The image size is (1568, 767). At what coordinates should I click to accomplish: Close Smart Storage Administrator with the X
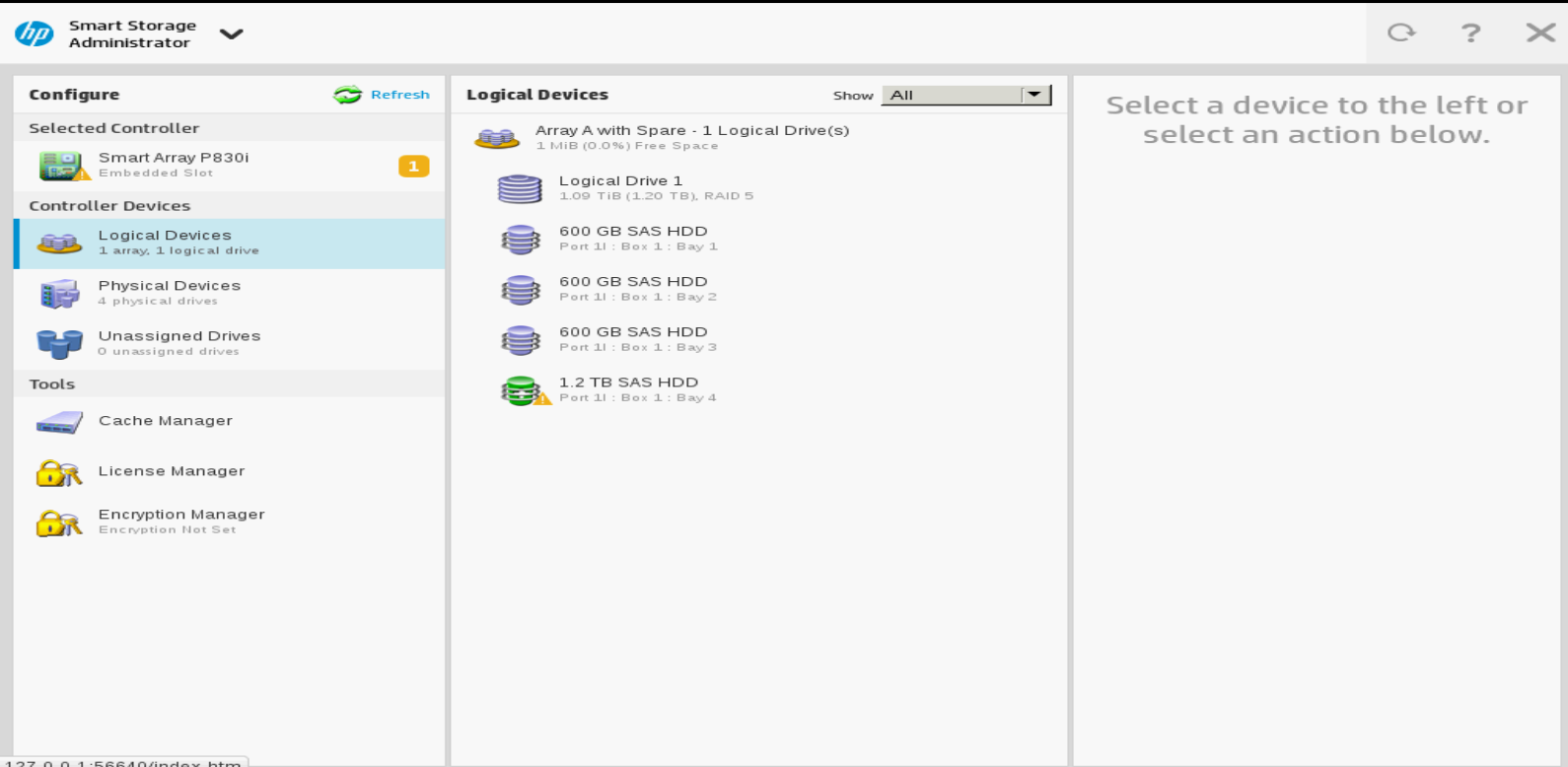1540,33
